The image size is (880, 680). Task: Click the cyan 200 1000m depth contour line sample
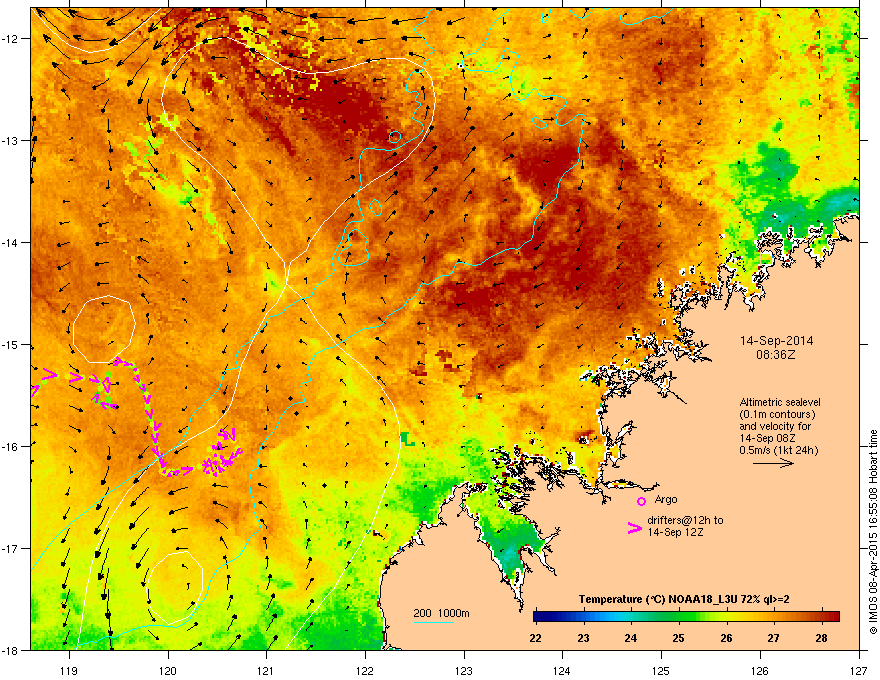[434, 622]
